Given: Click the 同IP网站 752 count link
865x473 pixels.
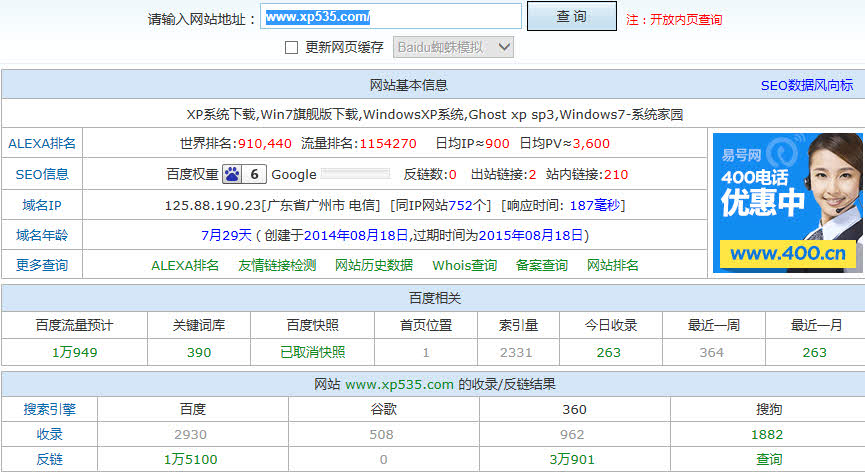Looking at the screenshot, I should coord(459,205).
